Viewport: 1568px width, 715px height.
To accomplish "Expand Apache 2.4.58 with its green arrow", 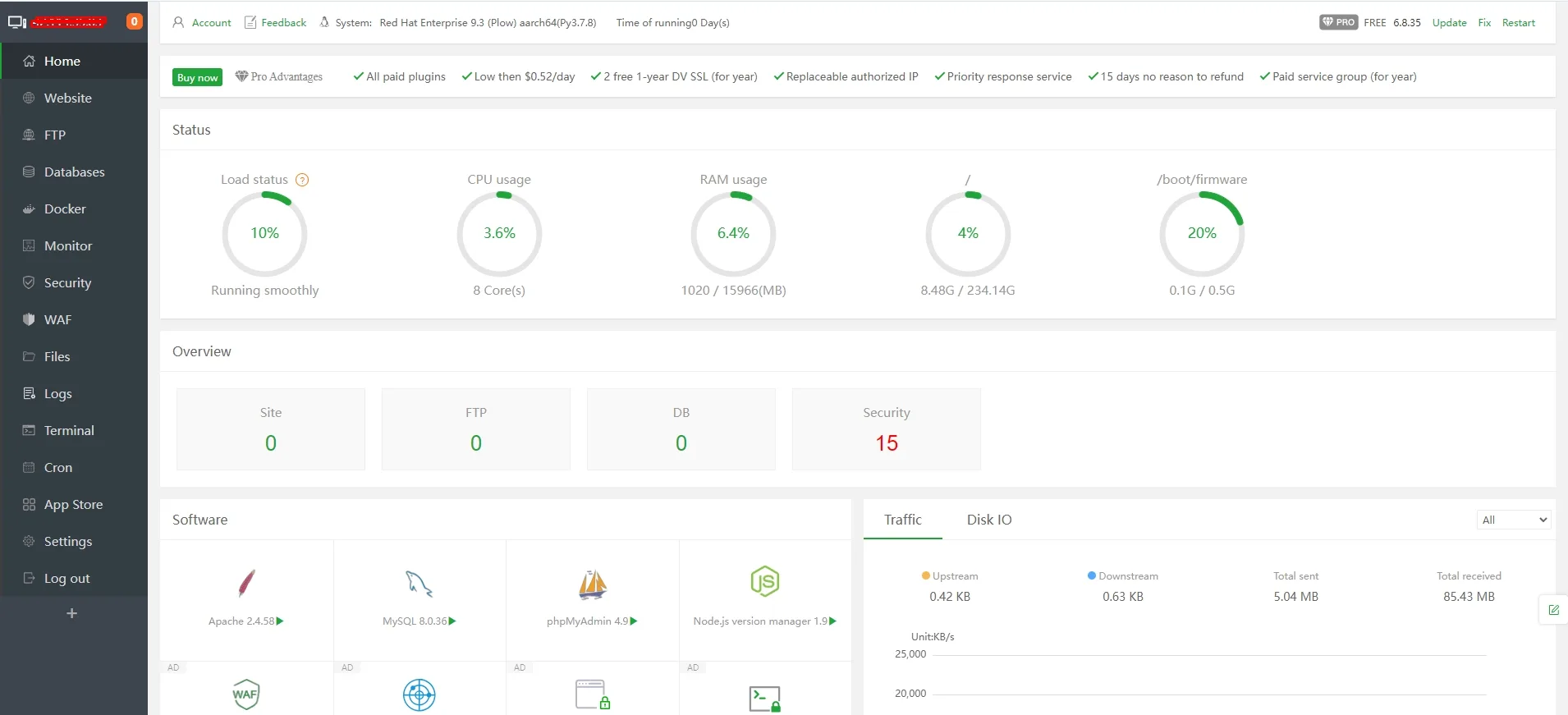I will click(x=280, y=621).
